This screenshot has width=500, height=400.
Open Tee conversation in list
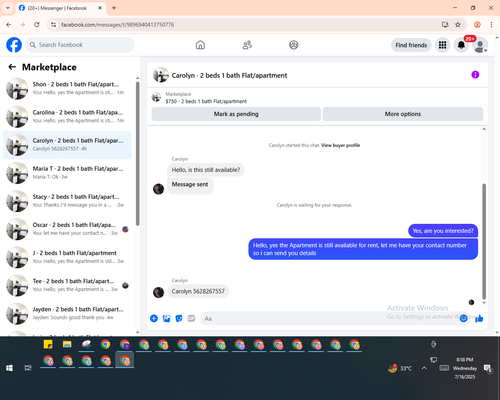[67, 286]
